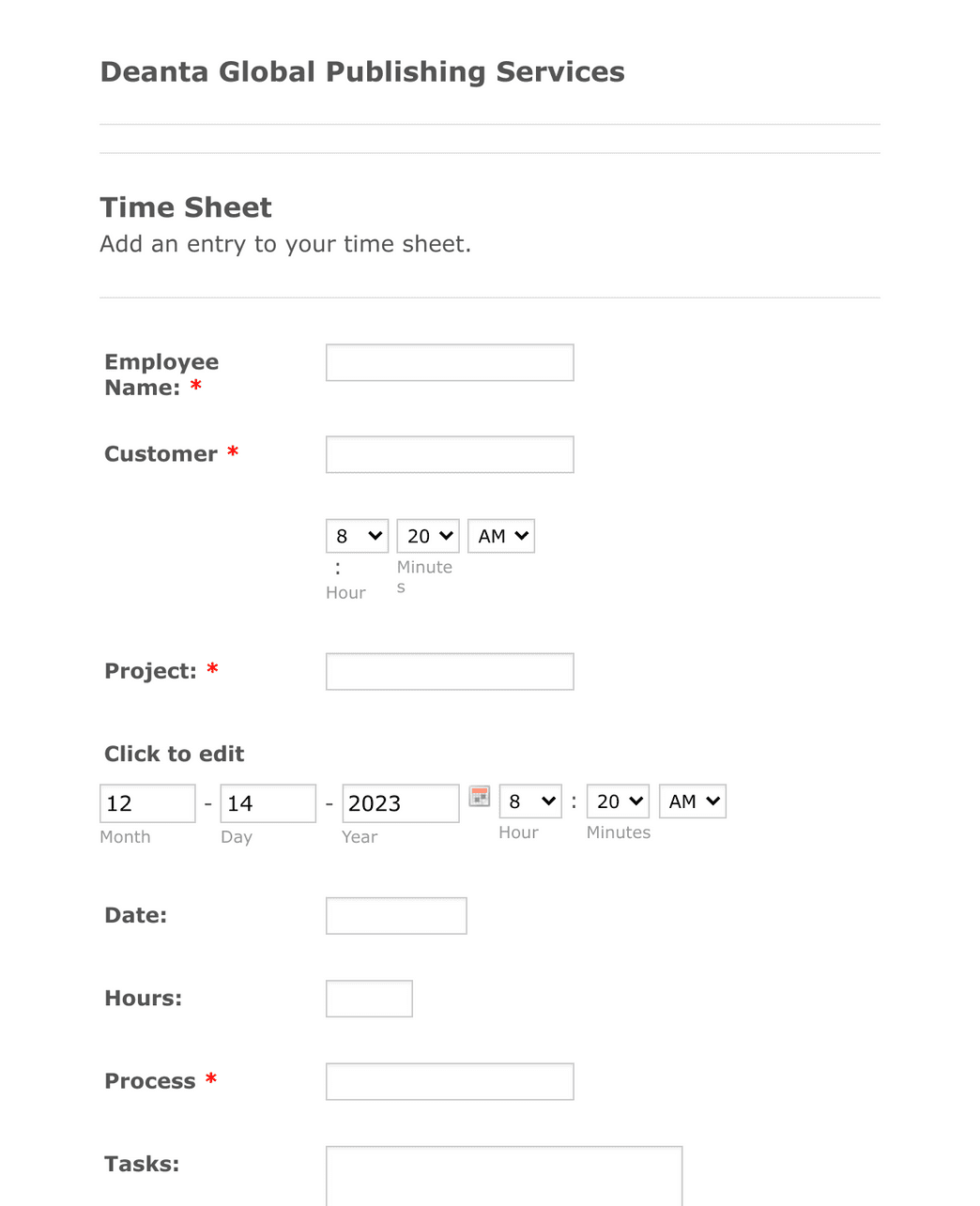Click the 'Click to edit' label
The height and width of the screenshot is (1206, 980).
(x=174, y=754)
